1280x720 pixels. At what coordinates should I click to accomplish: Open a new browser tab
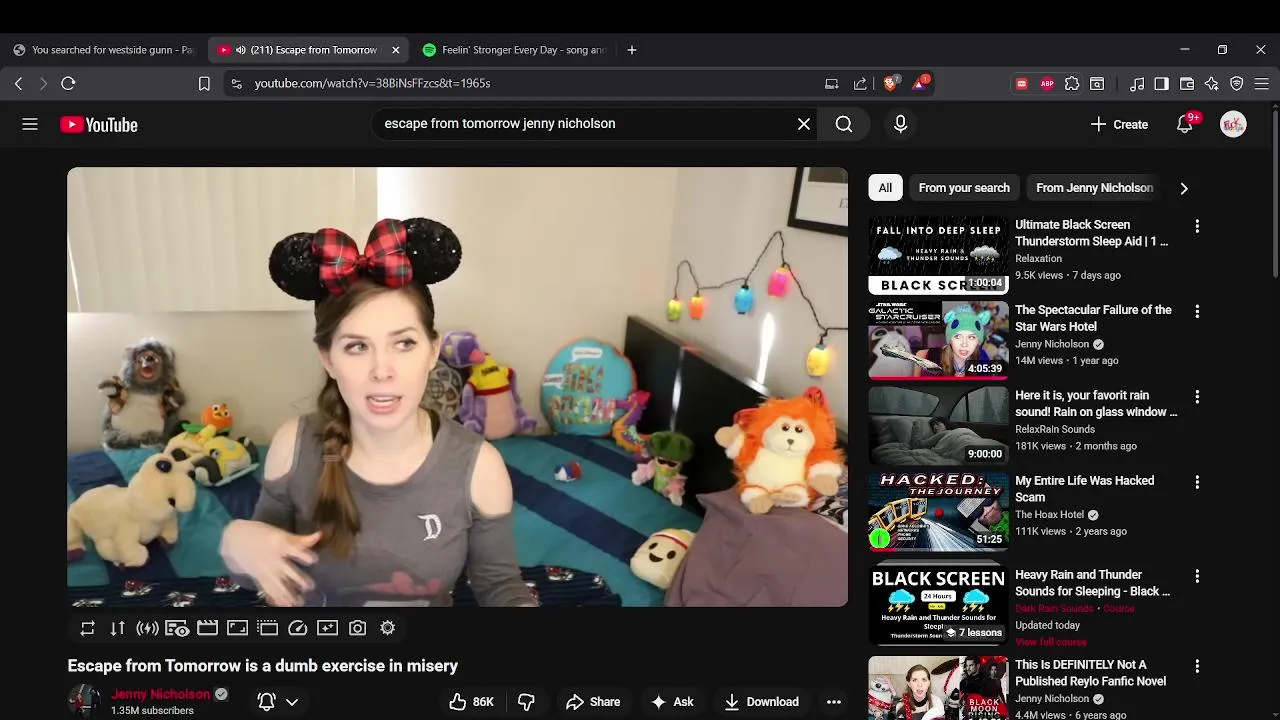(631, 50)
